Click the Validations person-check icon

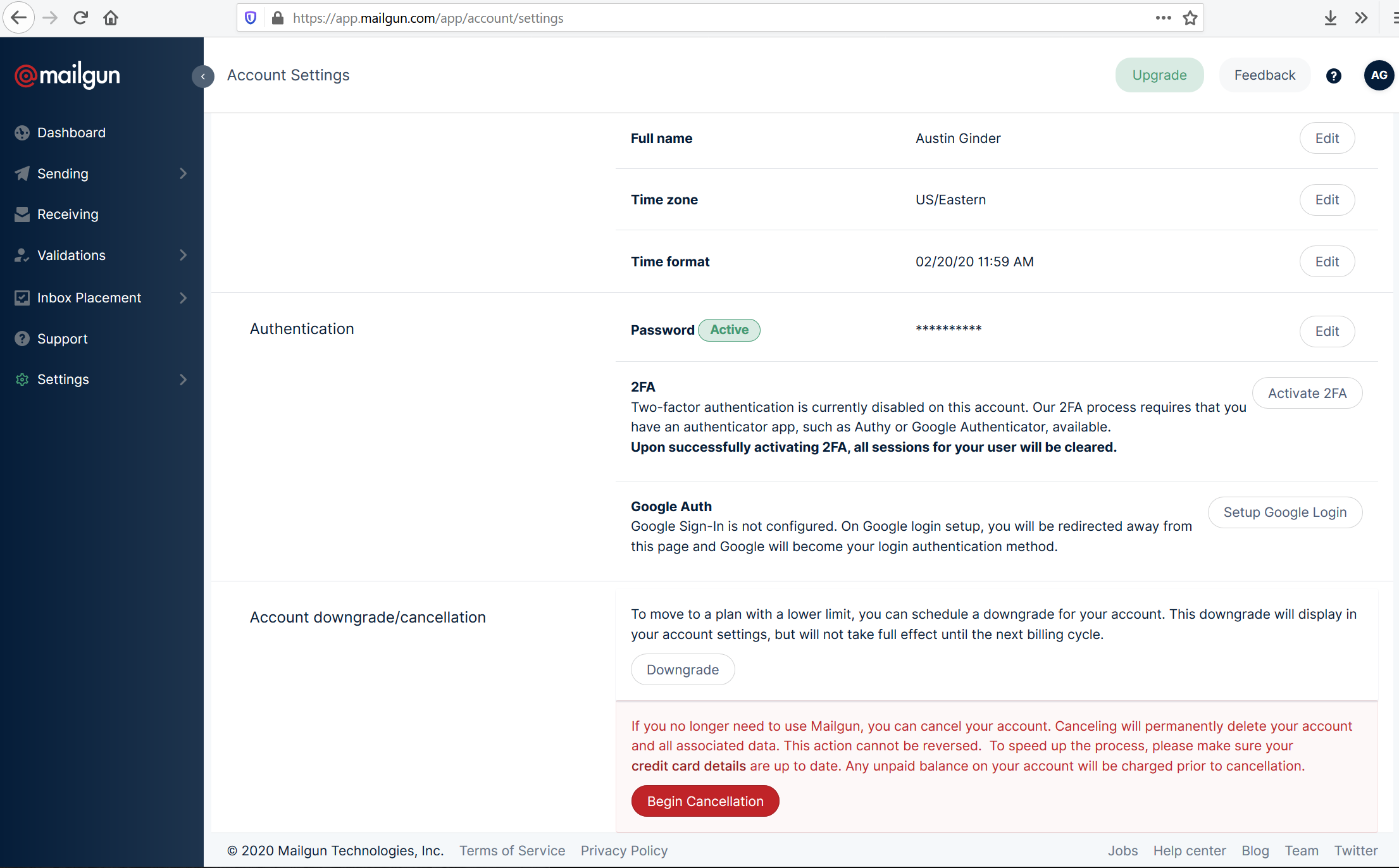click(22, 256)
